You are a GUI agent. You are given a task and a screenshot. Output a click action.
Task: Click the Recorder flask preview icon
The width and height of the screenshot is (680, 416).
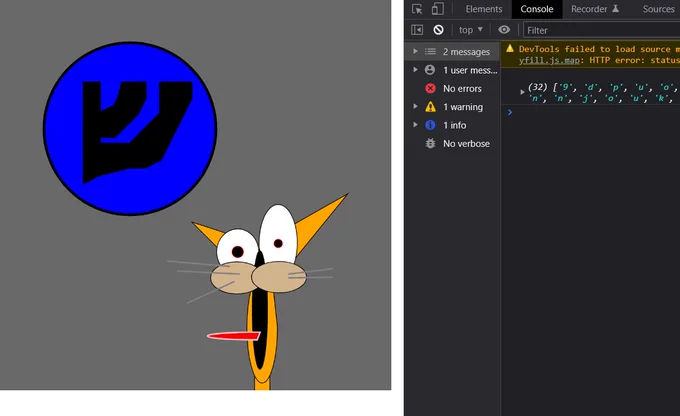615,9
